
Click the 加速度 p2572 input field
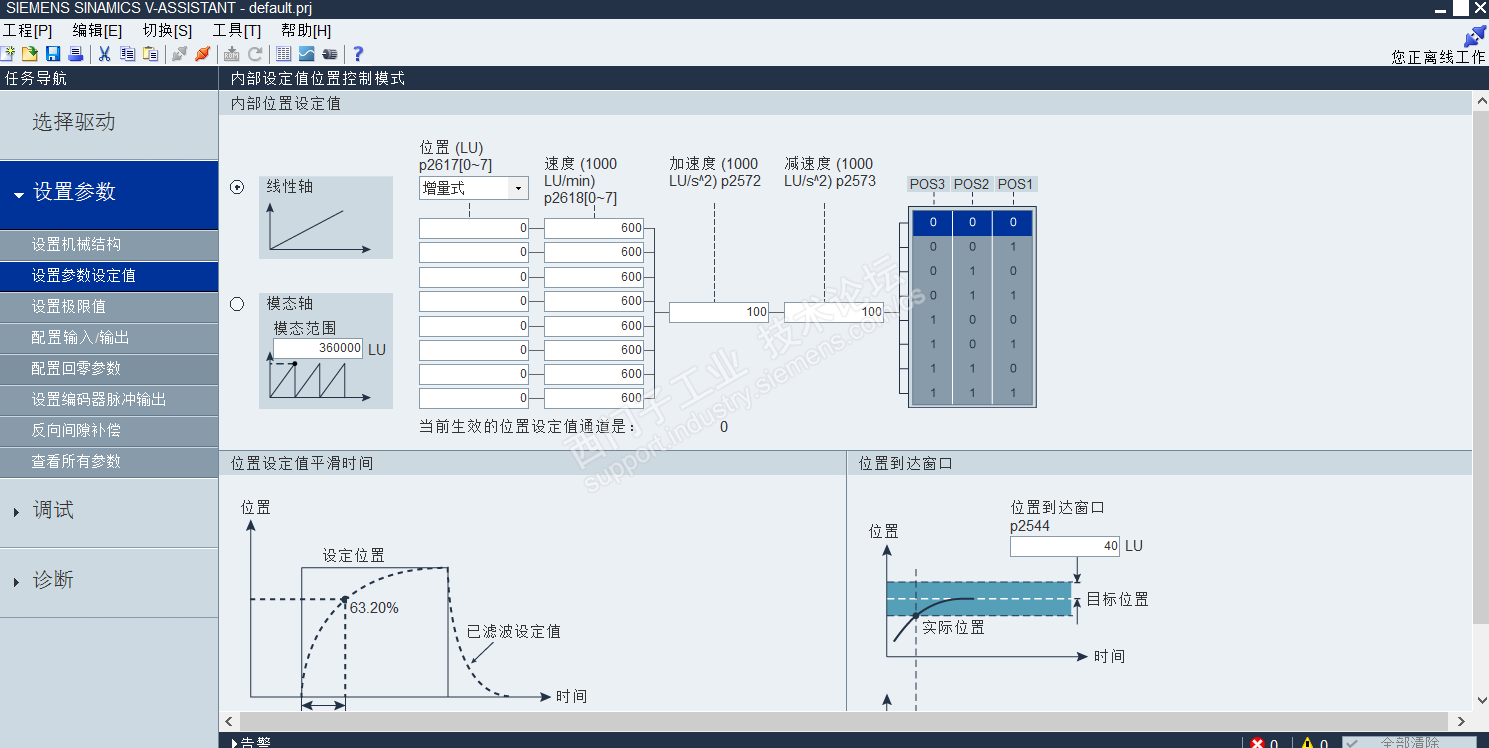719,312
